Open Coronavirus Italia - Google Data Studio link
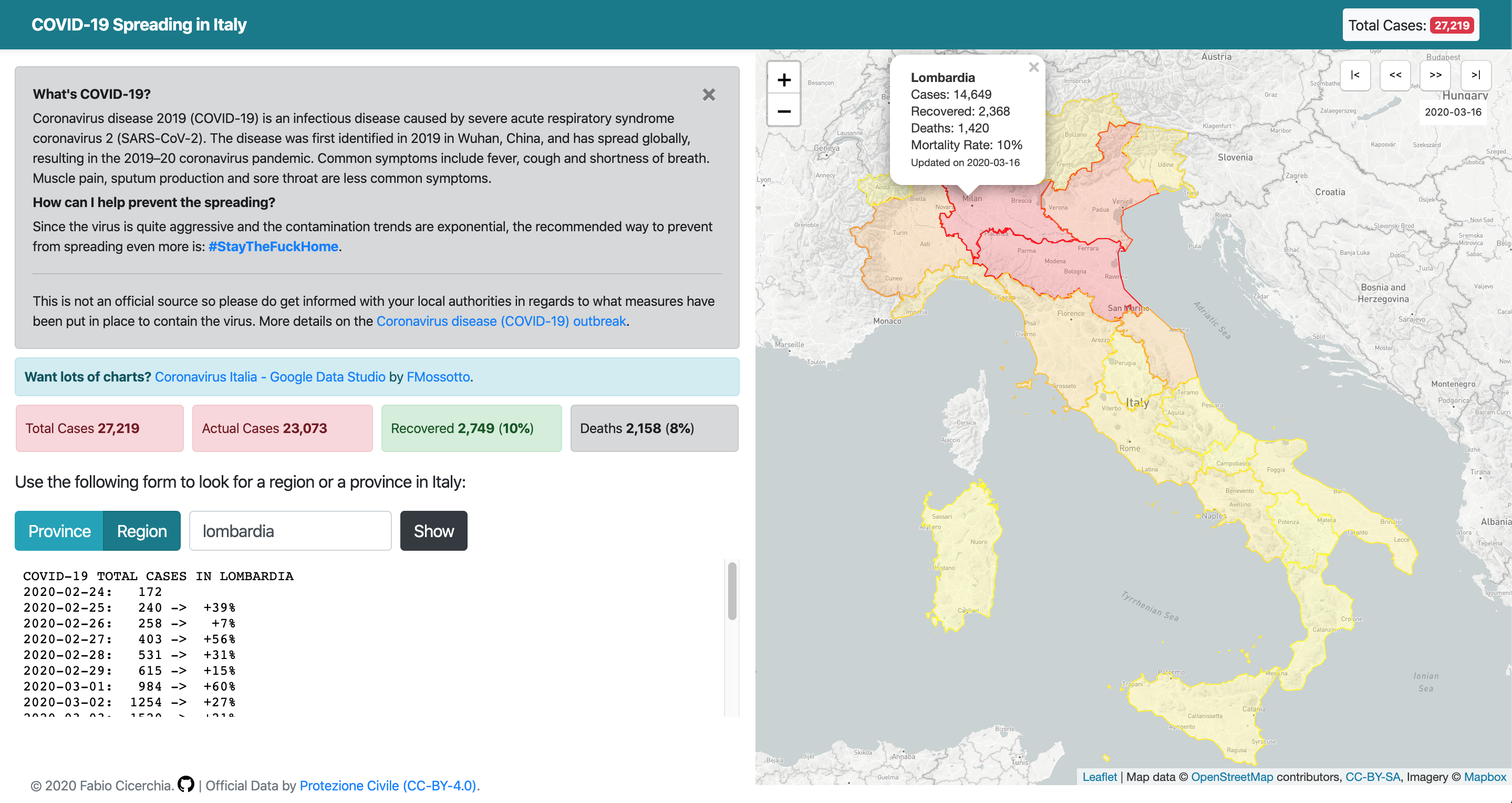 pyautogui.click(x=270, y=377)
